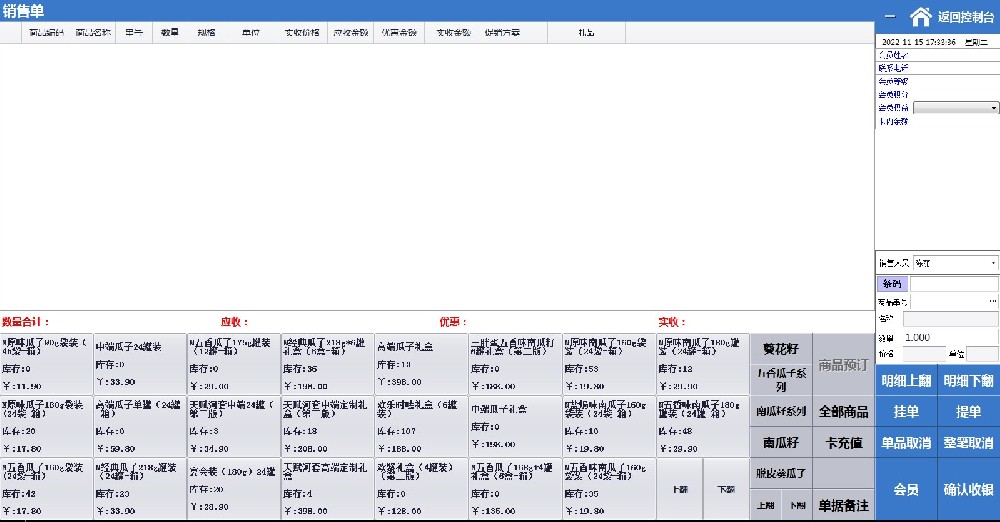Click the 应收 amount label
Viewport: 1000px width, 522px height.
pyautogui.click(x=235, y=322)
